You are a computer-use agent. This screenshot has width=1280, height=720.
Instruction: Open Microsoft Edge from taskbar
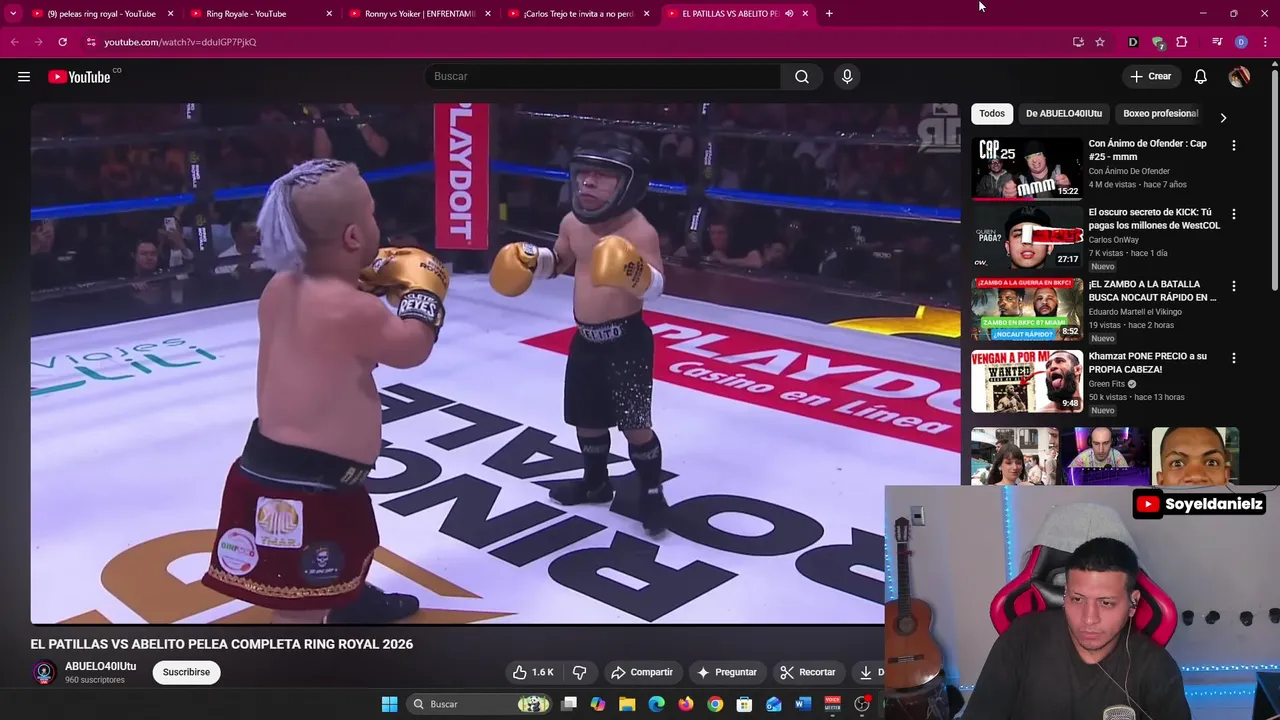click(656, 704)
